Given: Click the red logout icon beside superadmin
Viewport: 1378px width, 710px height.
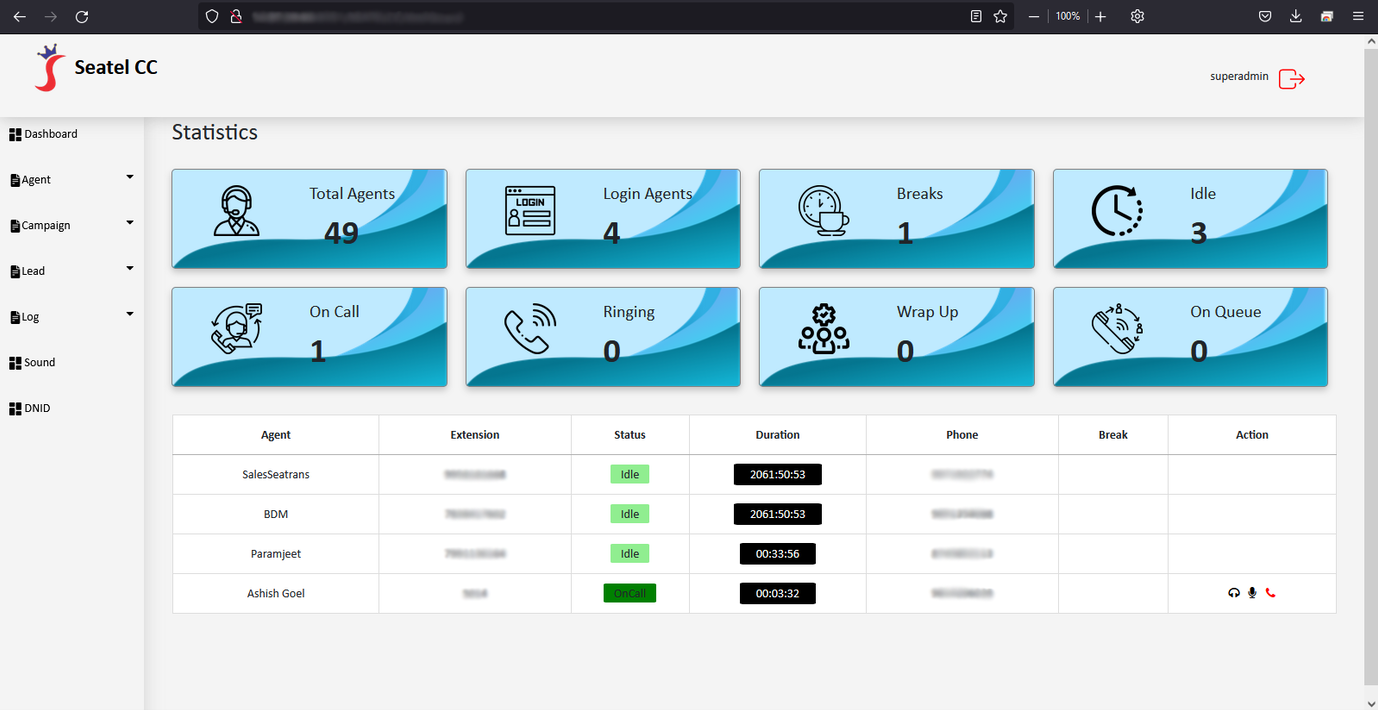Looking at the screenshot, I should [x=1292, y=79].
